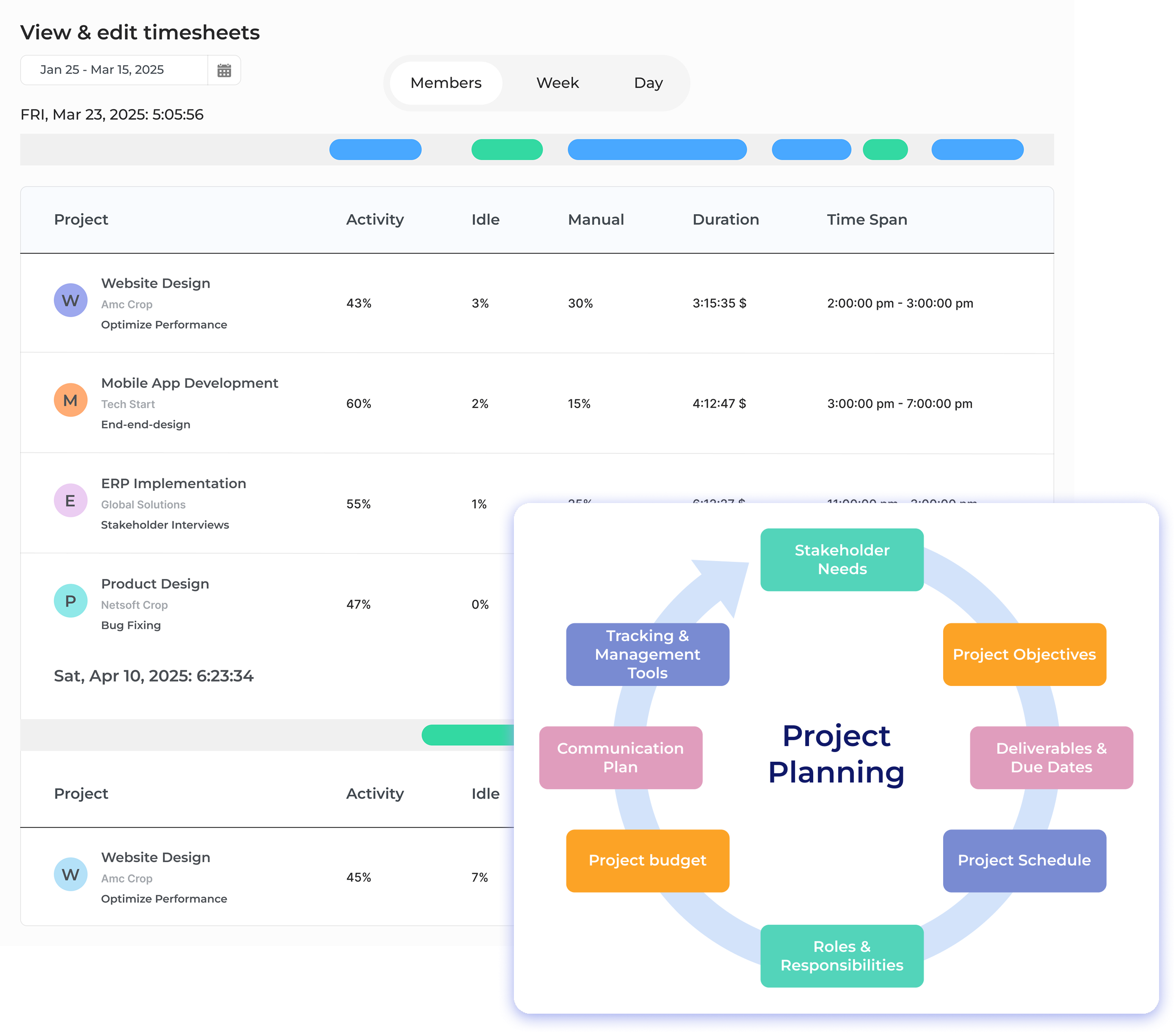Click the Mobile App Development project name
Image resolution: width=1176 pixels, height=1034 pixels.
tap(189, 383)
